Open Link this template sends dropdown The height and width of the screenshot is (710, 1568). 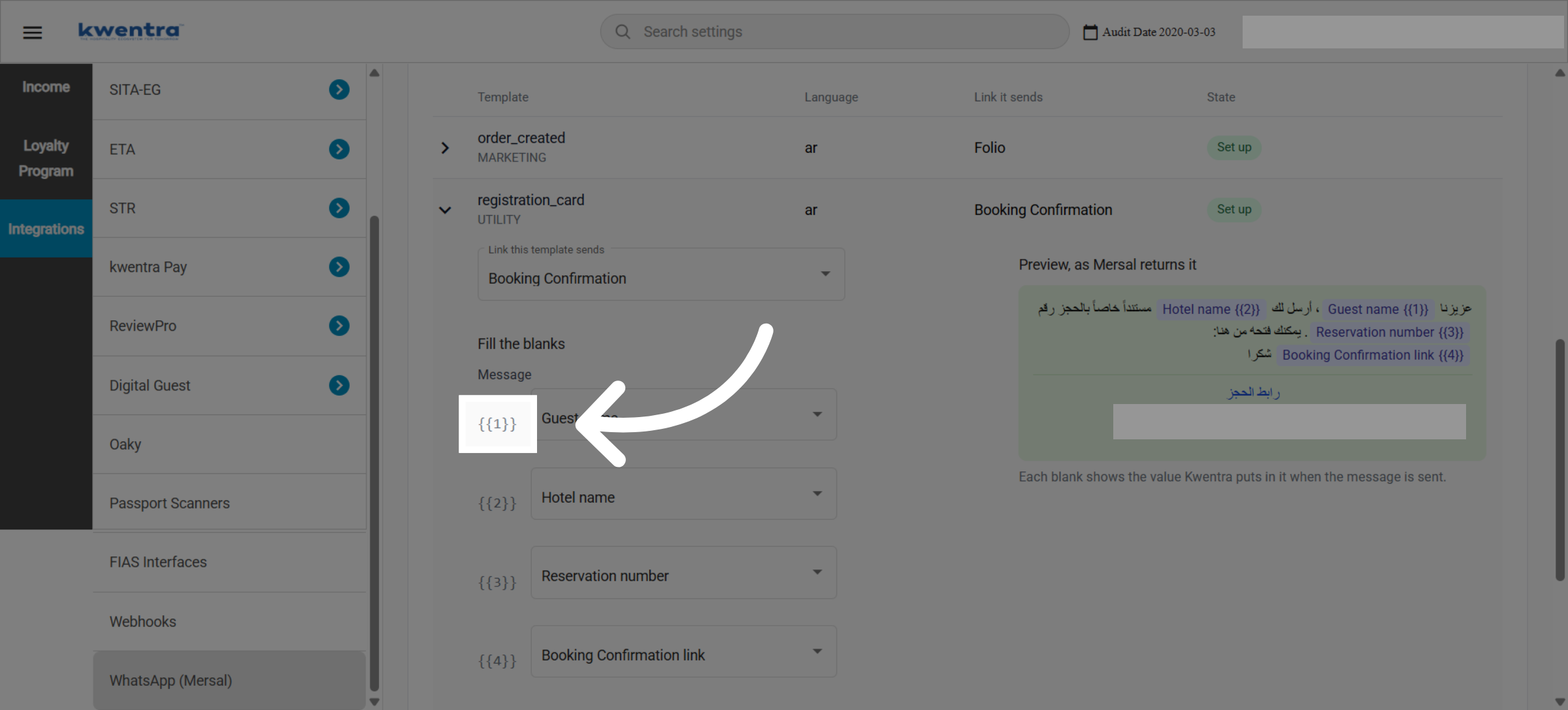tap(661, 275)
